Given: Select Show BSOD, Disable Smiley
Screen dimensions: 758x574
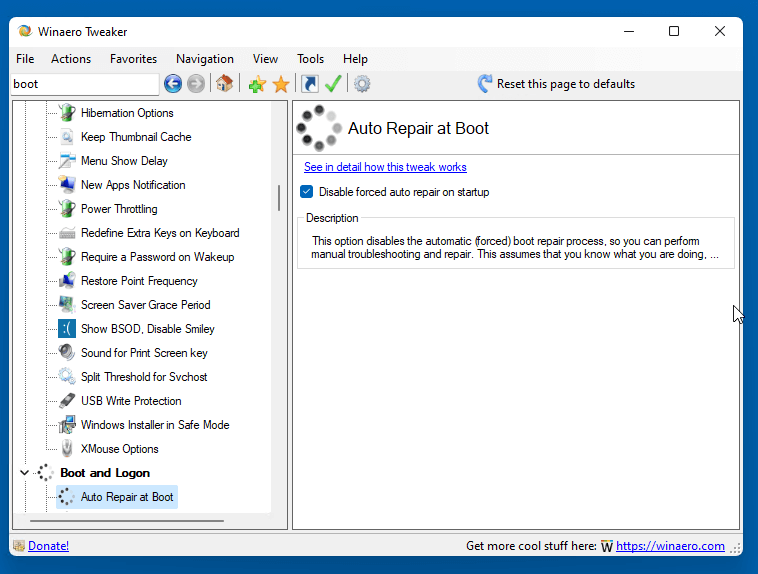Looking at the screenshot, I should click(147, 329).
